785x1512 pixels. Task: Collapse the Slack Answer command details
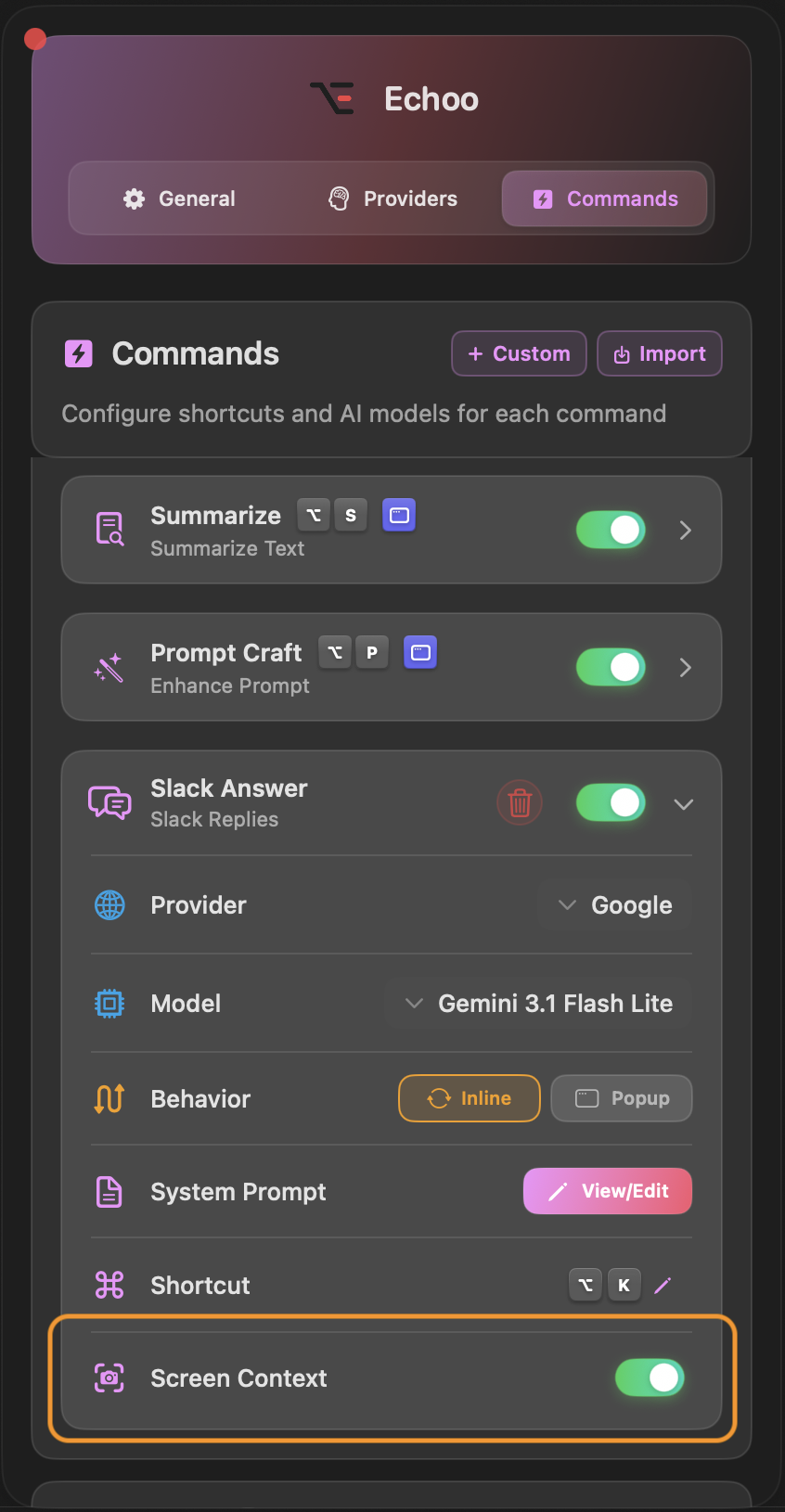pos(683,803)
